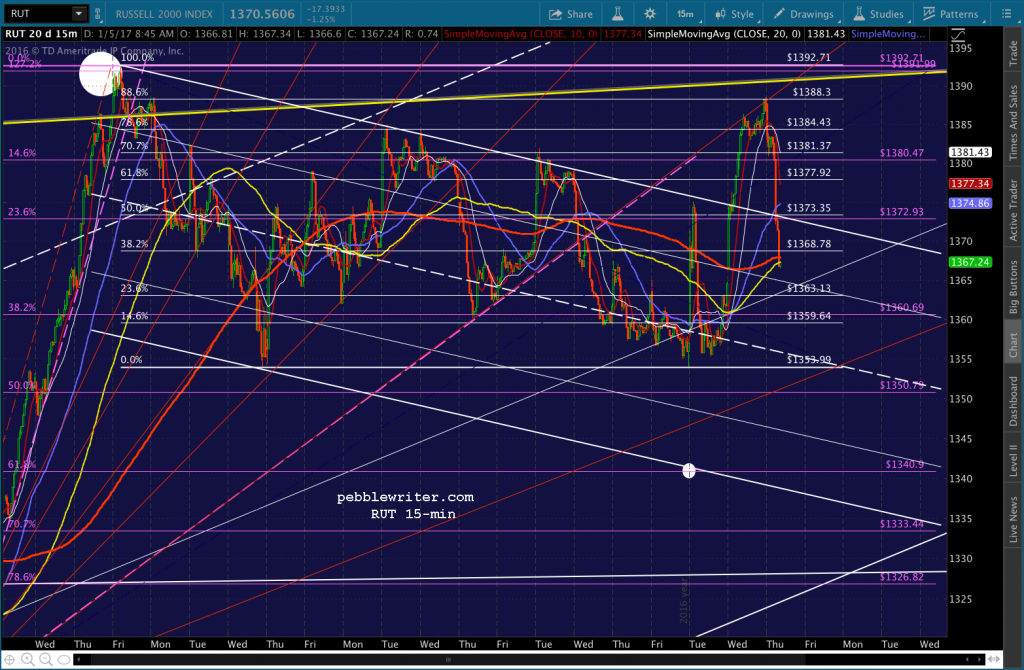Open the flask (thinkLog) icon
The height and width of the screenshot is (670, 1024).
coord(617,14)
